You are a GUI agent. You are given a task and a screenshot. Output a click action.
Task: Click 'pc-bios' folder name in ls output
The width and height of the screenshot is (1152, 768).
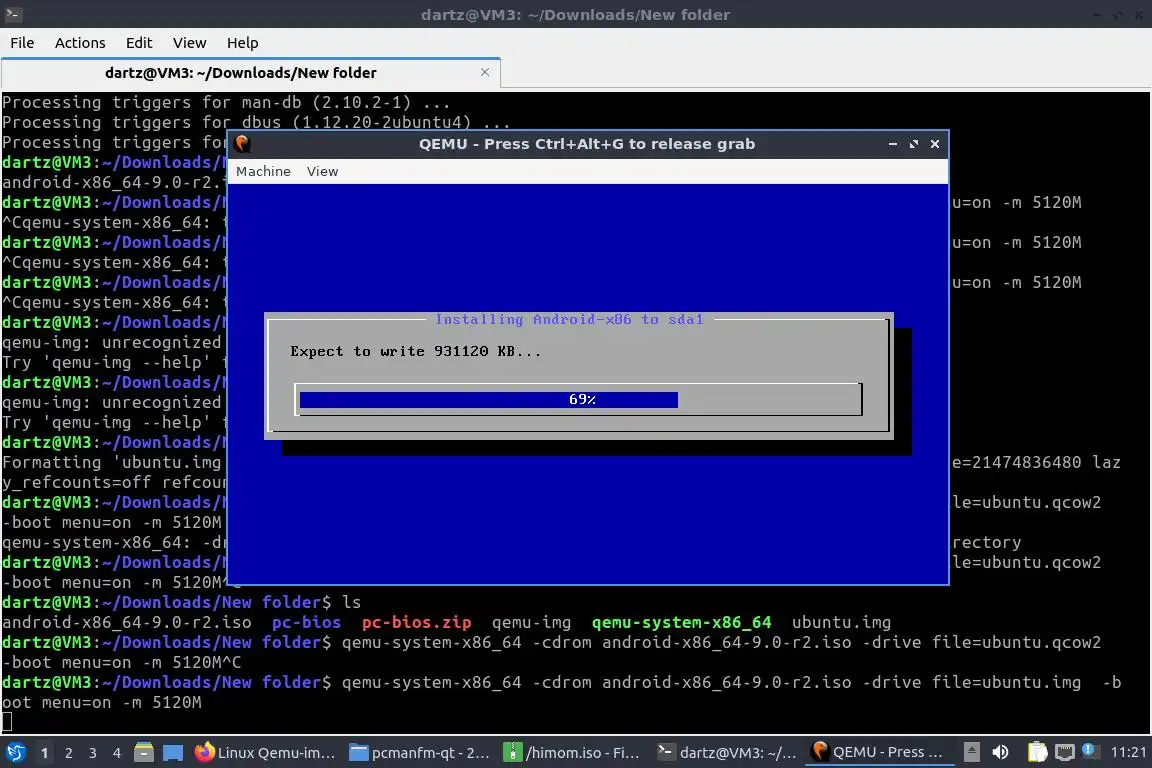coord(306,622)
